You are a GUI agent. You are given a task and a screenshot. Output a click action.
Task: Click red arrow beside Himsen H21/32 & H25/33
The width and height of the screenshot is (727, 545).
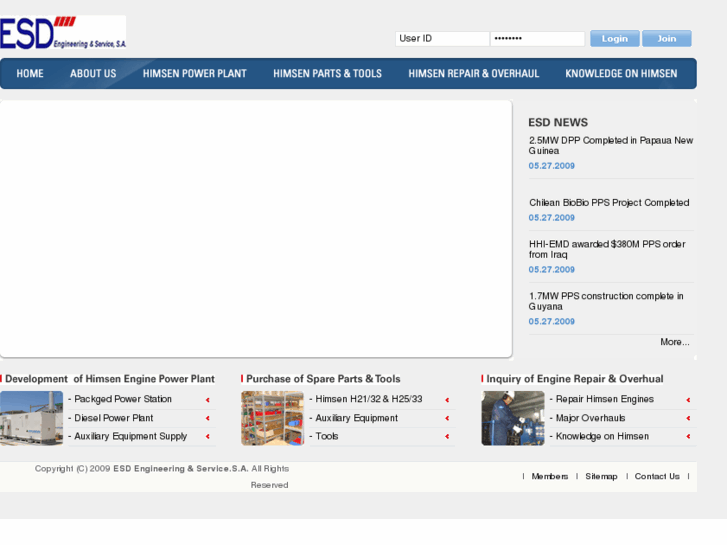447,400
